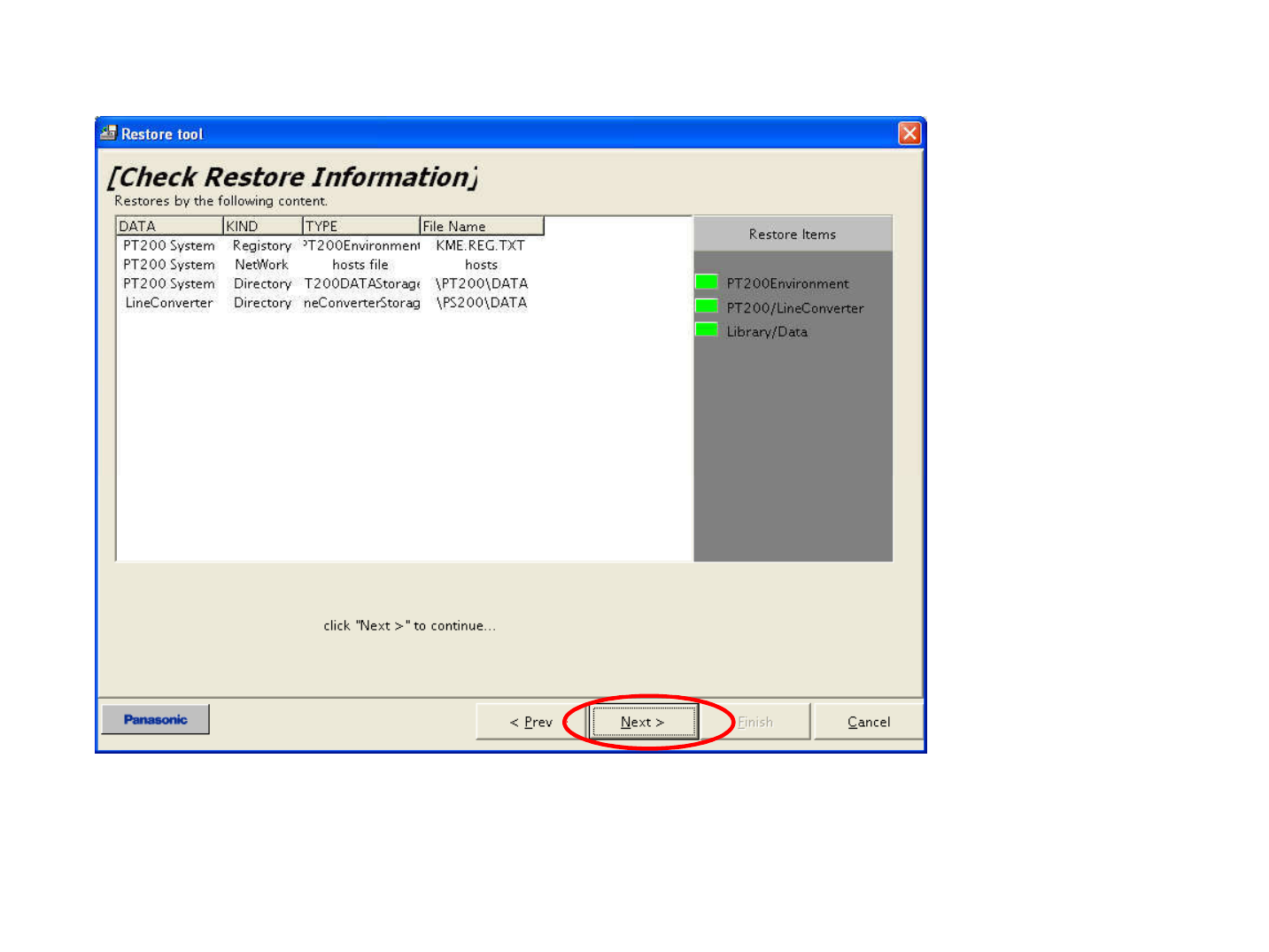The image size is (1269, 952).
Task: Click the Restore Items panel header
Action: [793, 234]
